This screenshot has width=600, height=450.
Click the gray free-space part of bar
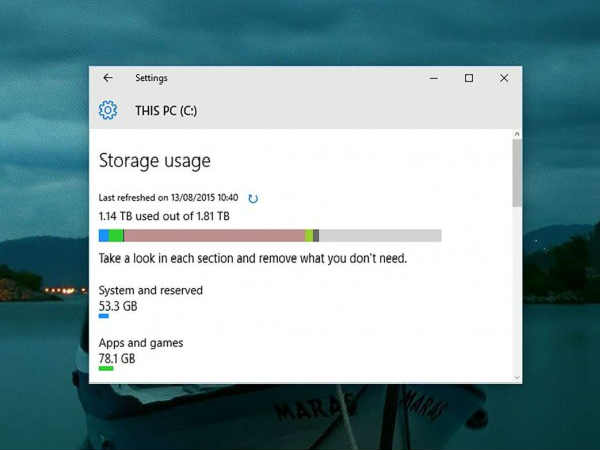click(x=380, y=236)
